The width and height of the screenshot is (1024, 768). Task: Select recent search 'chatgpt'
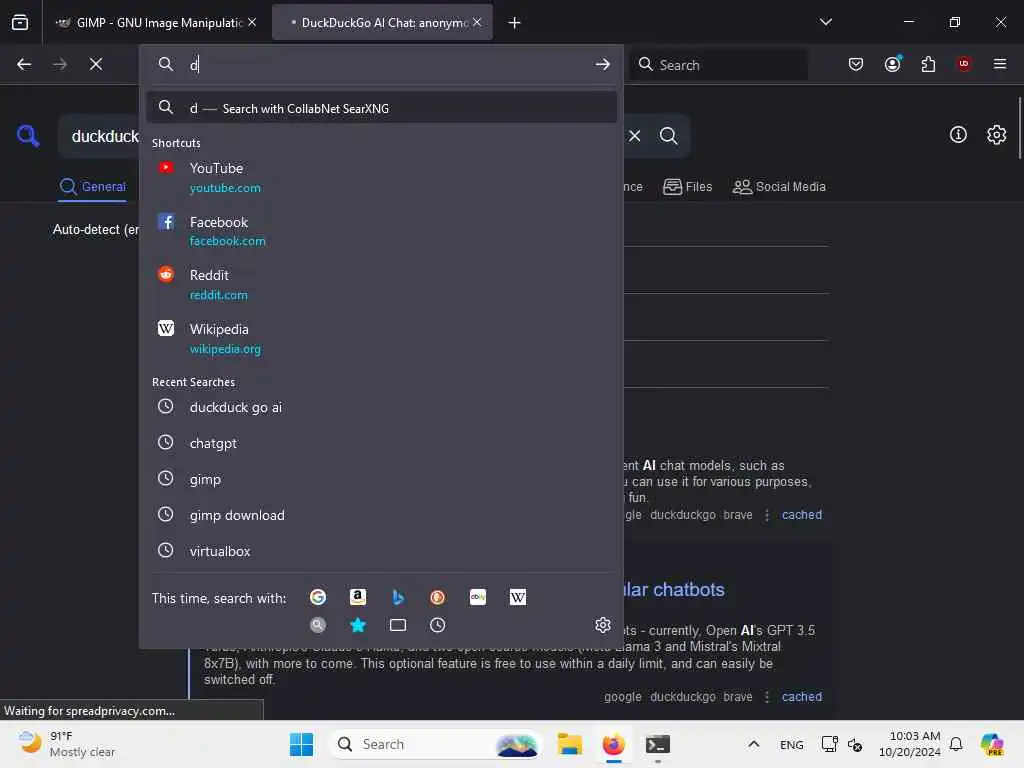click(381, 443)
